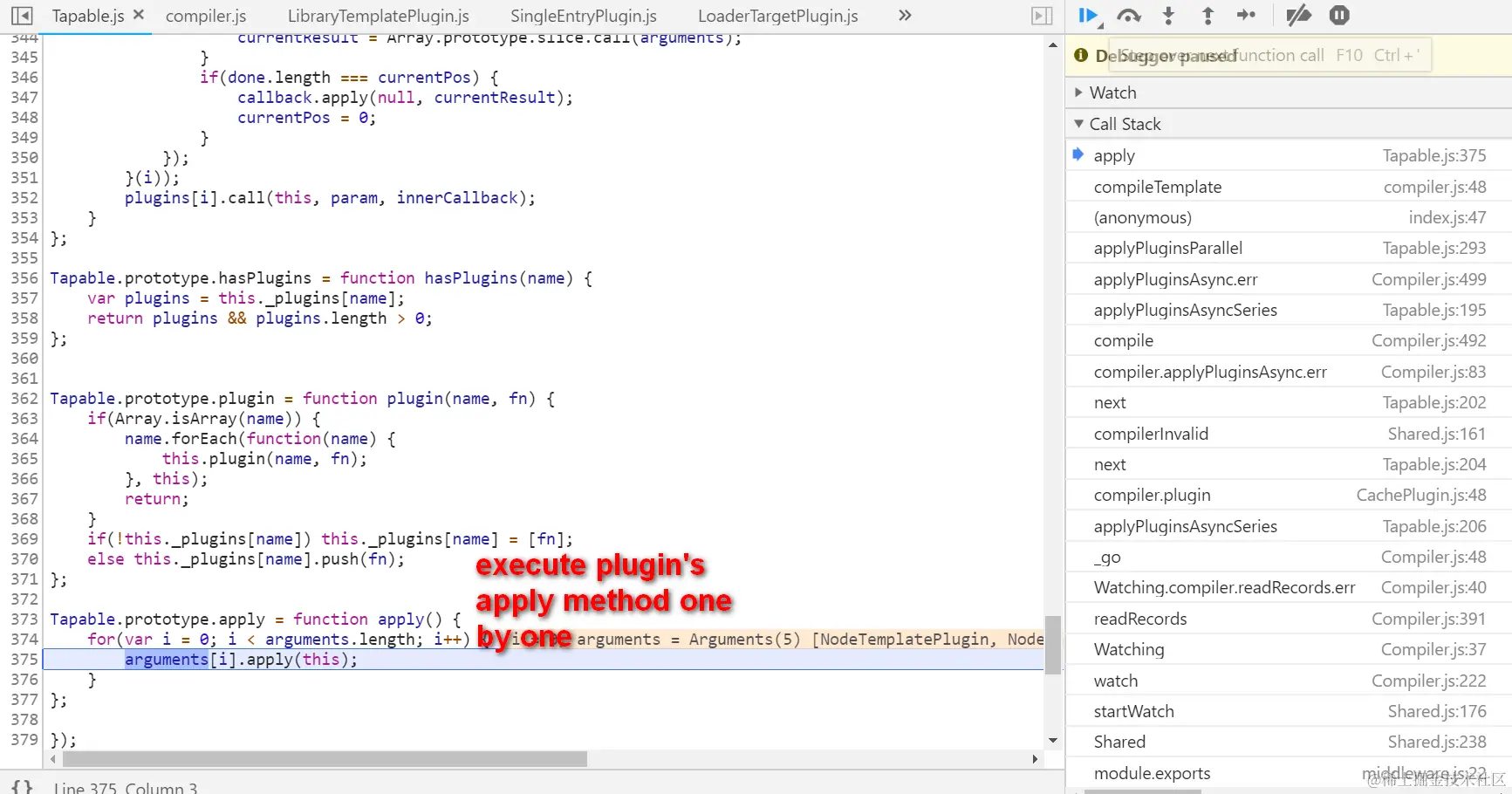Select the compiler.plugin stack frame
This screenshot has height=794, width=1512.
pos(1288,495)
